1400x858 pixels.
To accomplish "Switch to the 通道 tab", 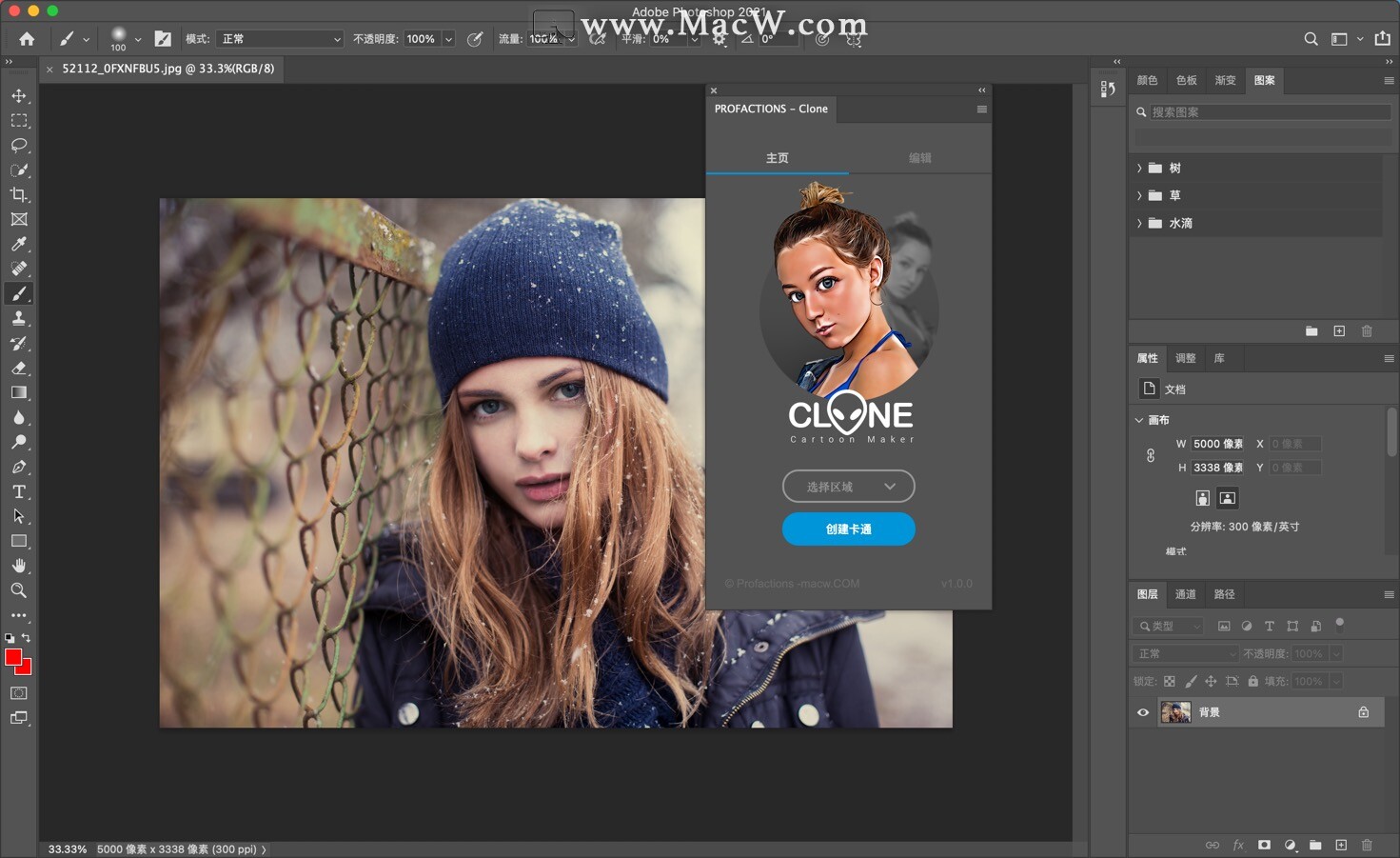I will tap(1186, 594).
